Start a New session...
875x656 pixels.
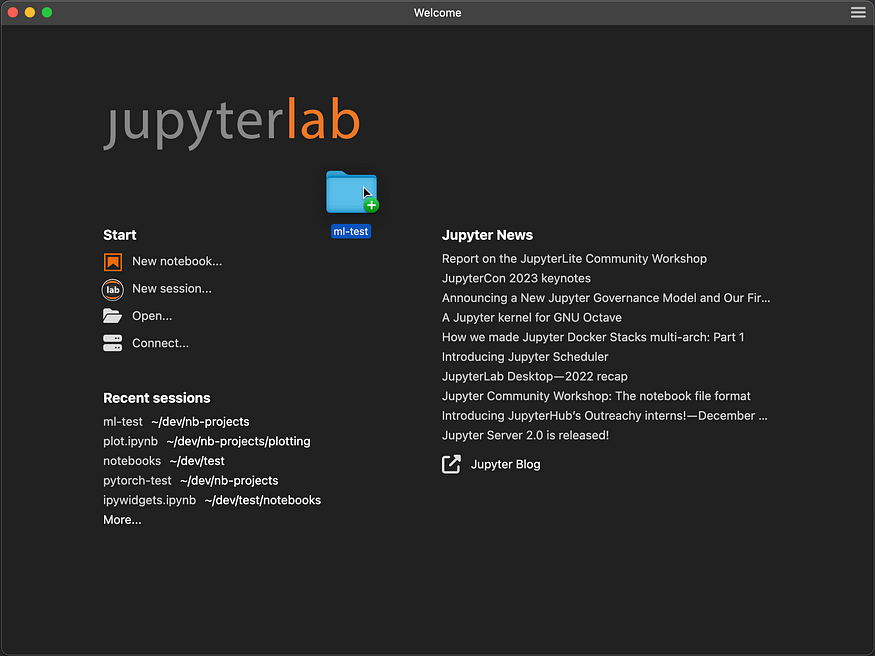tap(172, 288)
